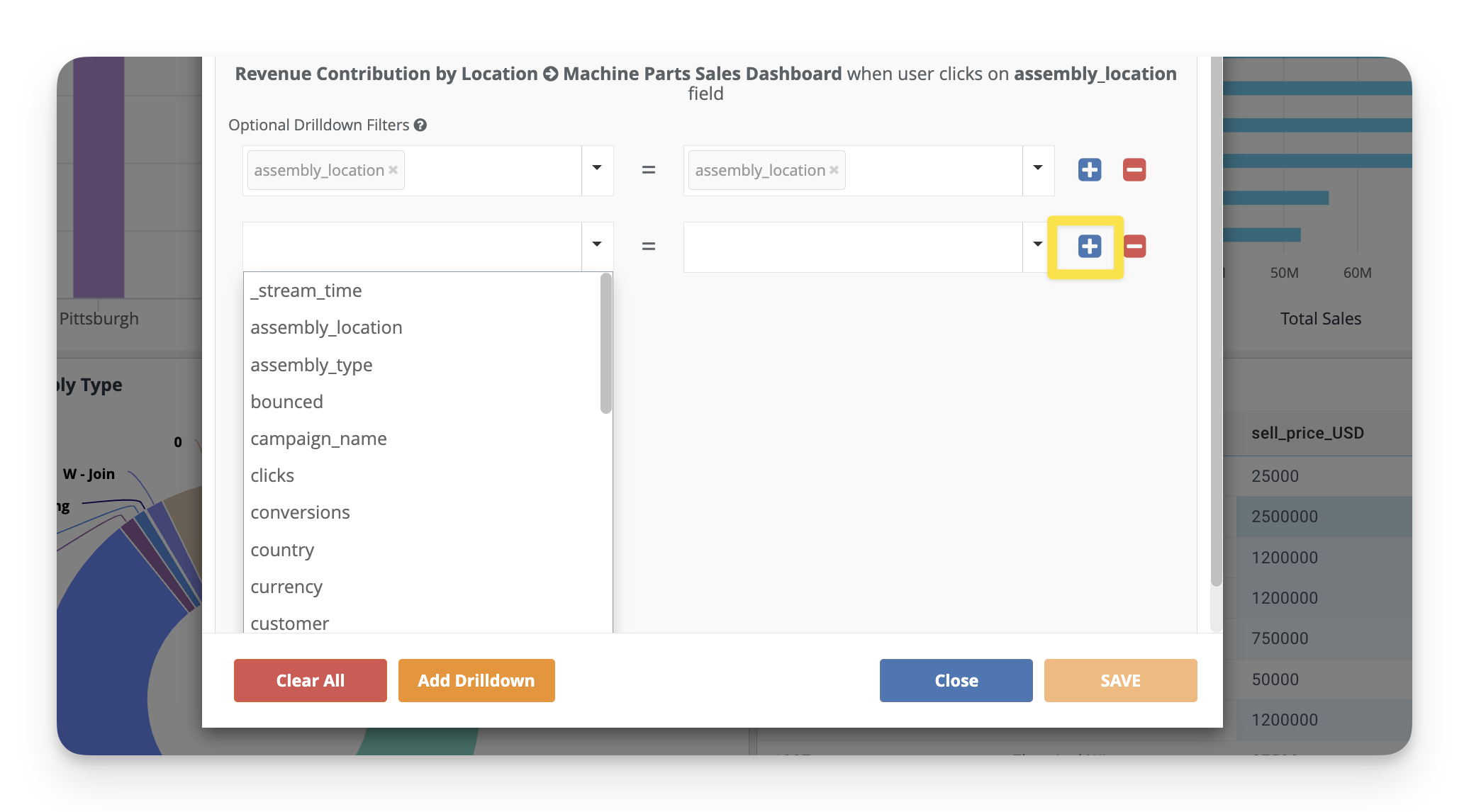1469x812 pixels.
Task: Click the highlighted plus icon on second row
Action: tap(1089, 247)
